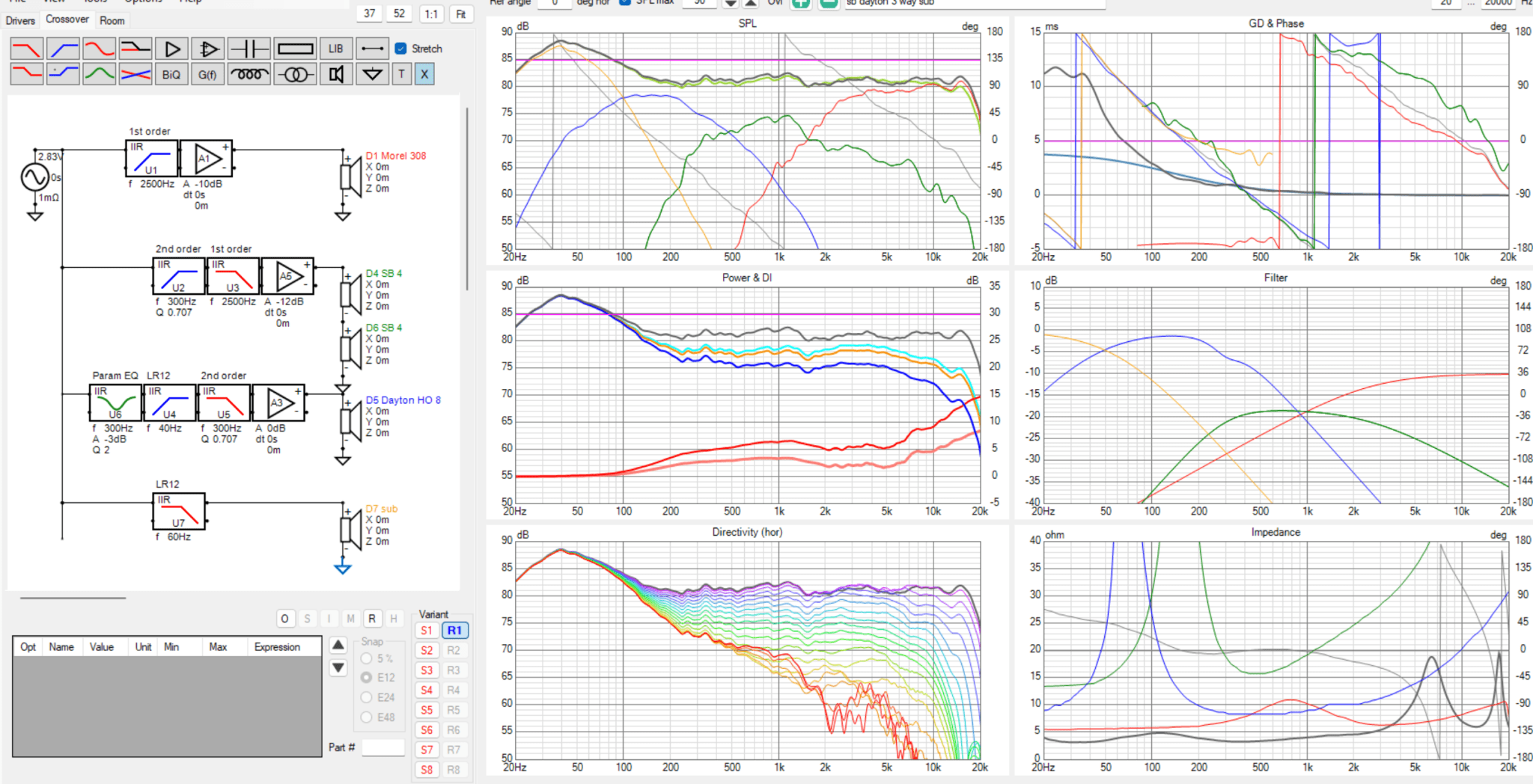Click the 37 zoom value box
This screenshot has height=784, width=1533.
coord(370,13)
